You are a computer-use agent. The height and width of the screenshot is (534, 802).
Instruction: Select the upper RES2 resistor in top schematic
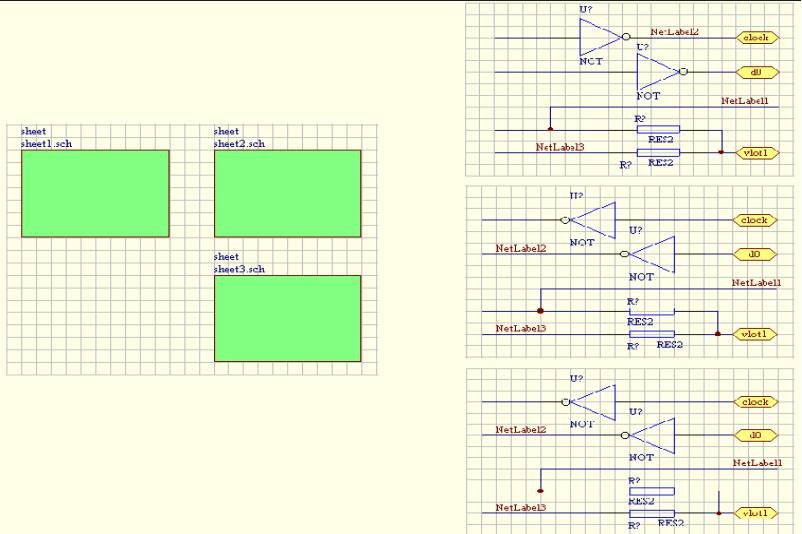(657, 129)
